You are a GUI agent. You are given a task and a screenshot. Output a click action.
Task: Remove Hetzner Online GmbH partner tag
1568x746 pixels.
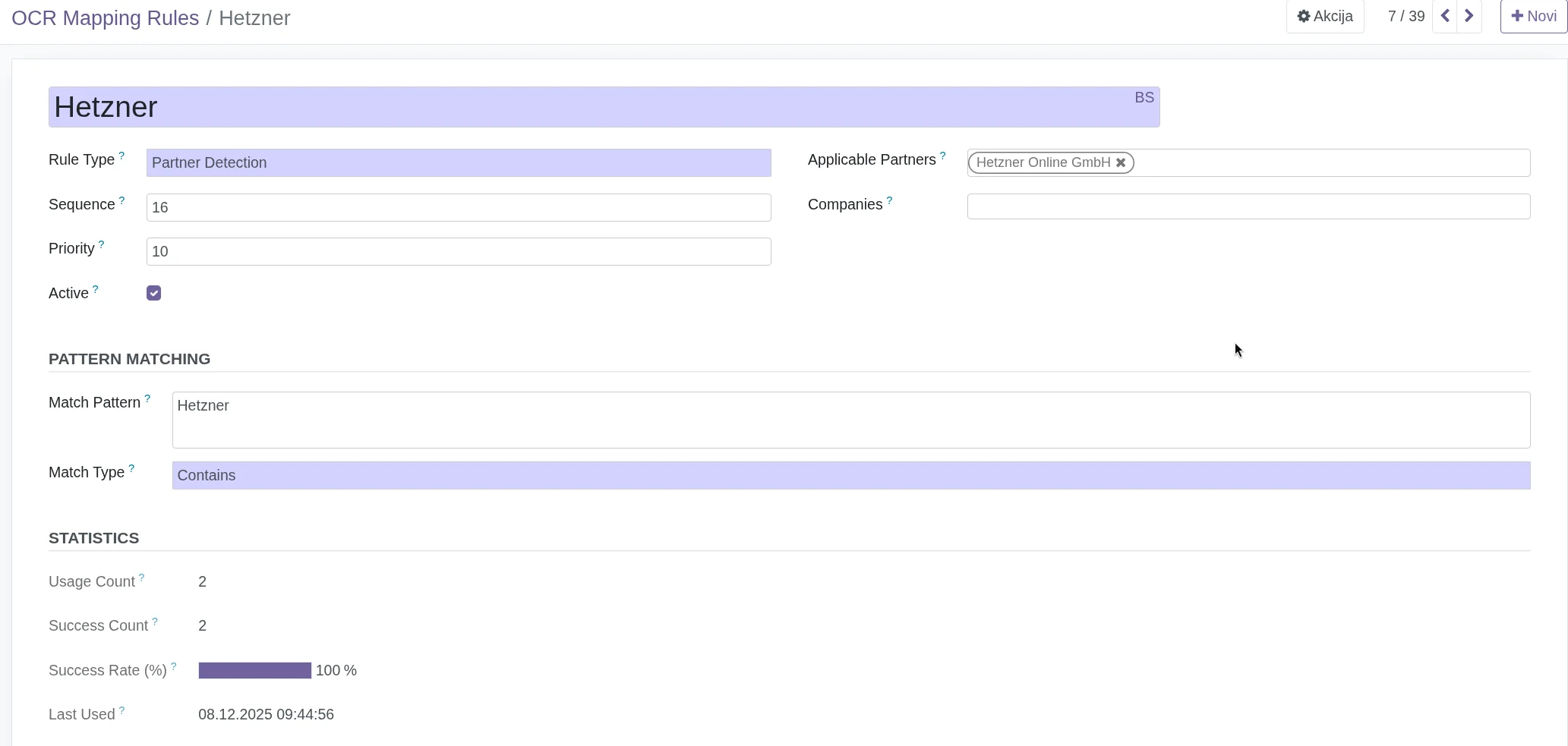coord(1121,162)
